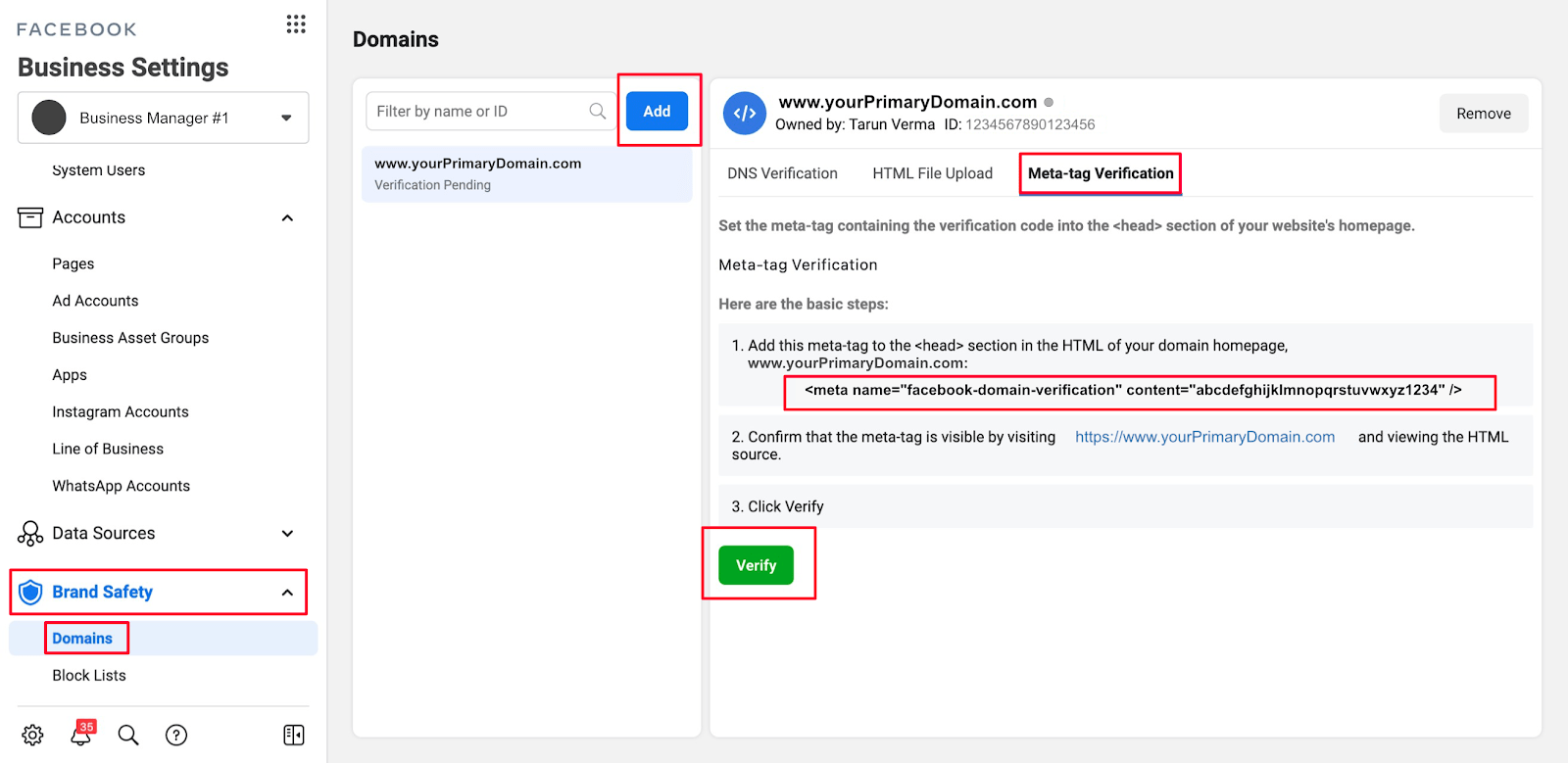The height and width of the screenshot is (763, 1568).
Task: Click the search icon in filter field
Action: click(597, 112)
